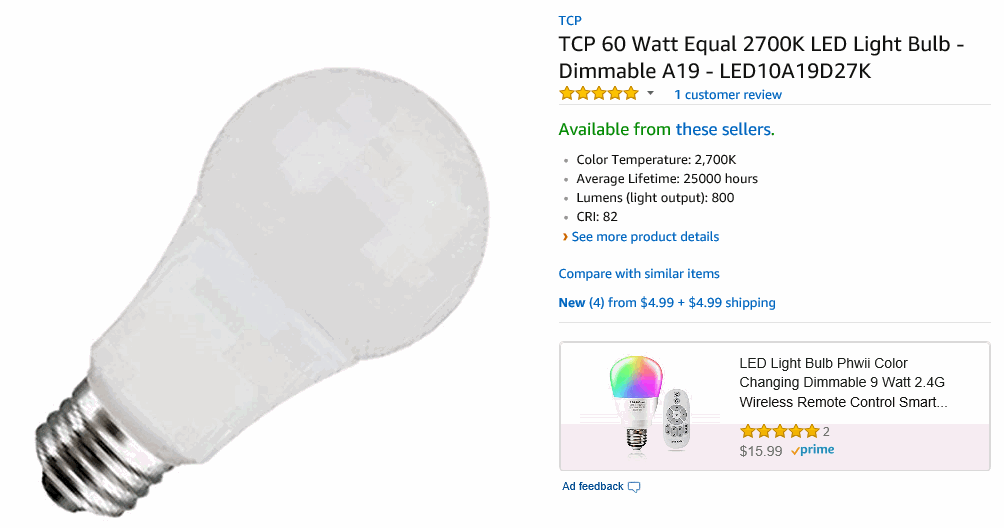Click the $15.99 ad price
This screenshot has width=1004, height=528.
760,451
